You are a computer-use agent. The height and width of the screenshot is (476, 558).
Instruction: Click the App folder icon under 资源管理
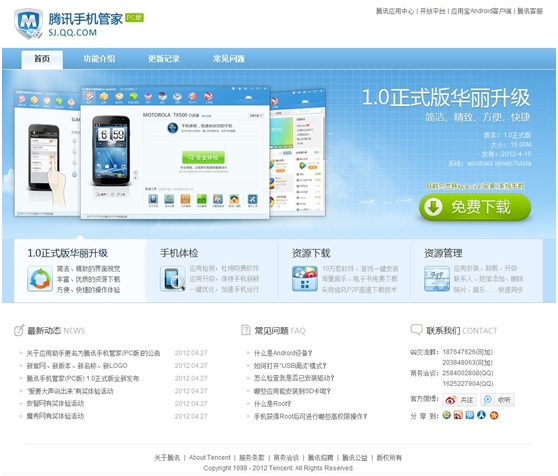437,279
